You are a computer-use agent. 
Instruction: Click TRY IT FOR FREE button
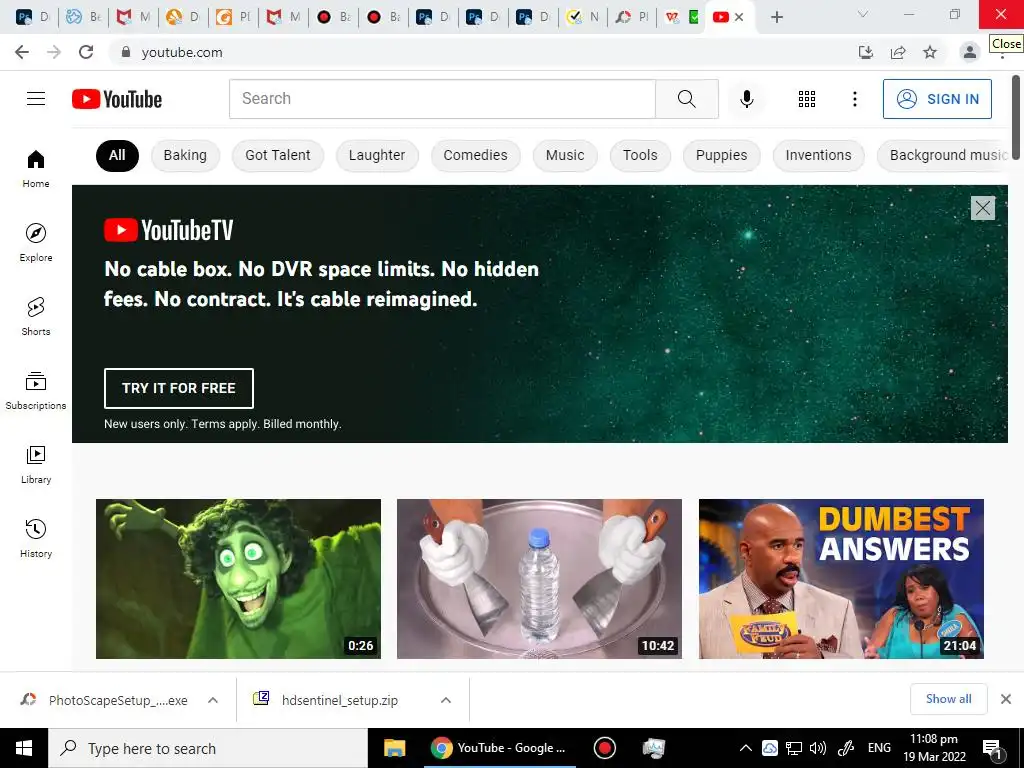click(179, 388)
